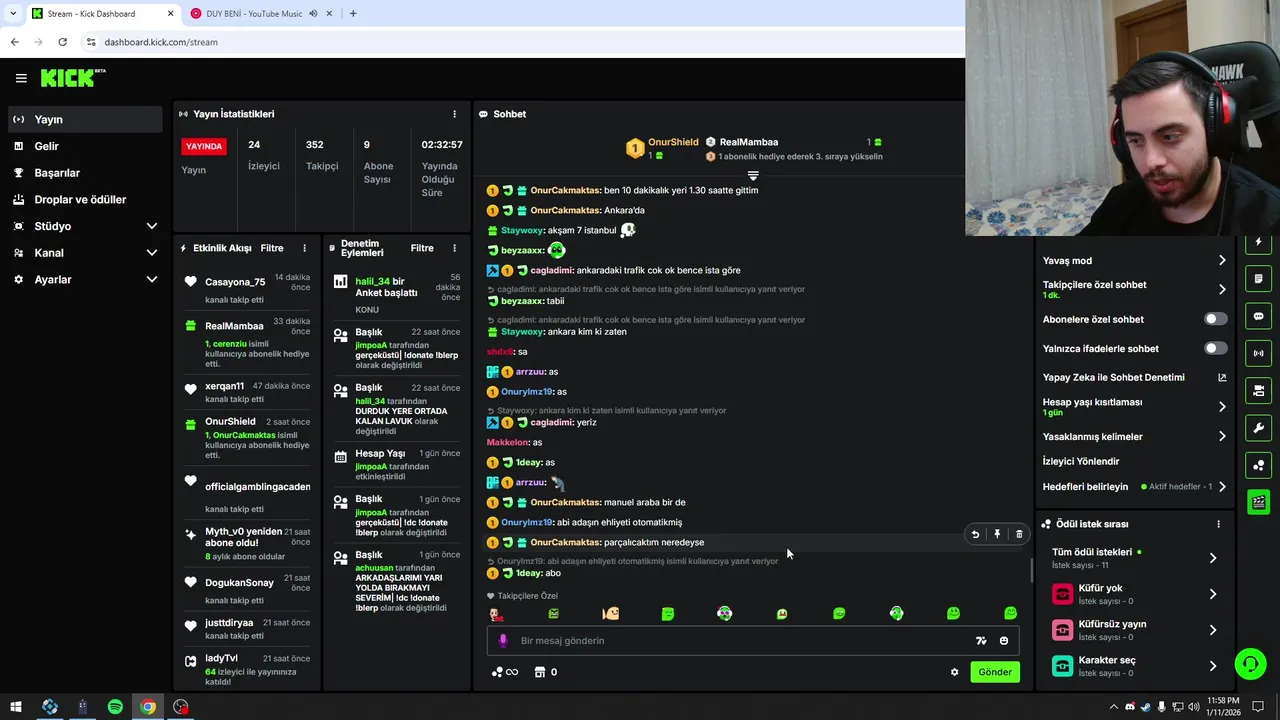Select the fish emote in Takipçilere Özel row
The image size is (1280, 720).
pos(611,613)
